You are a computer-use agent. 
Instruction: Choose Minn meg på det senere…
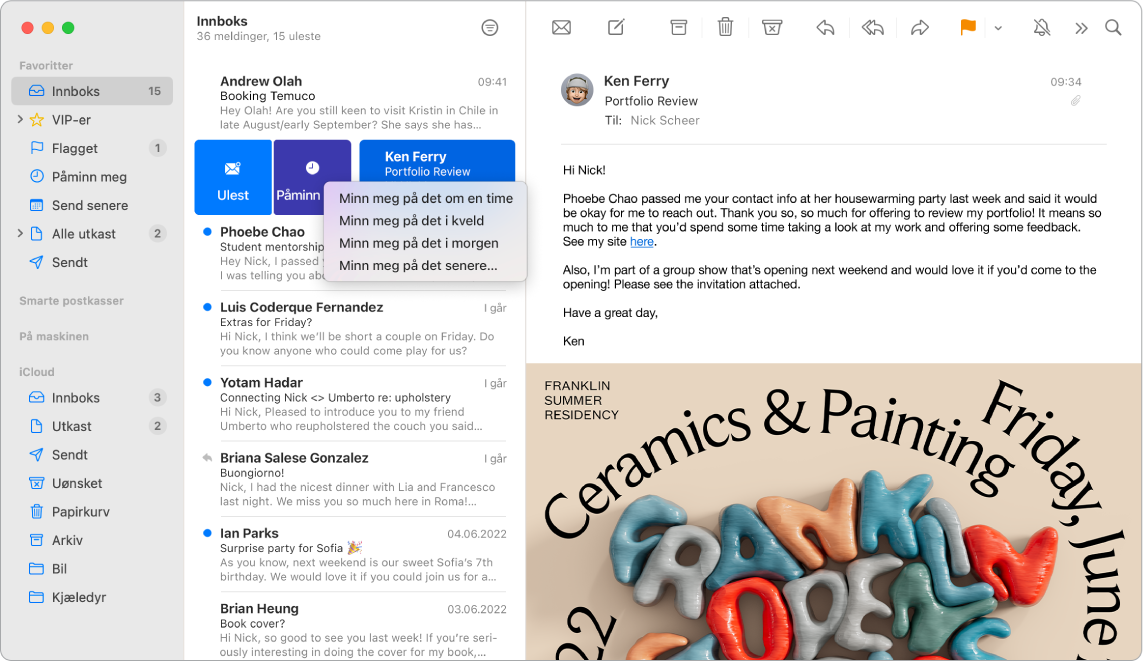pos(425,266)
